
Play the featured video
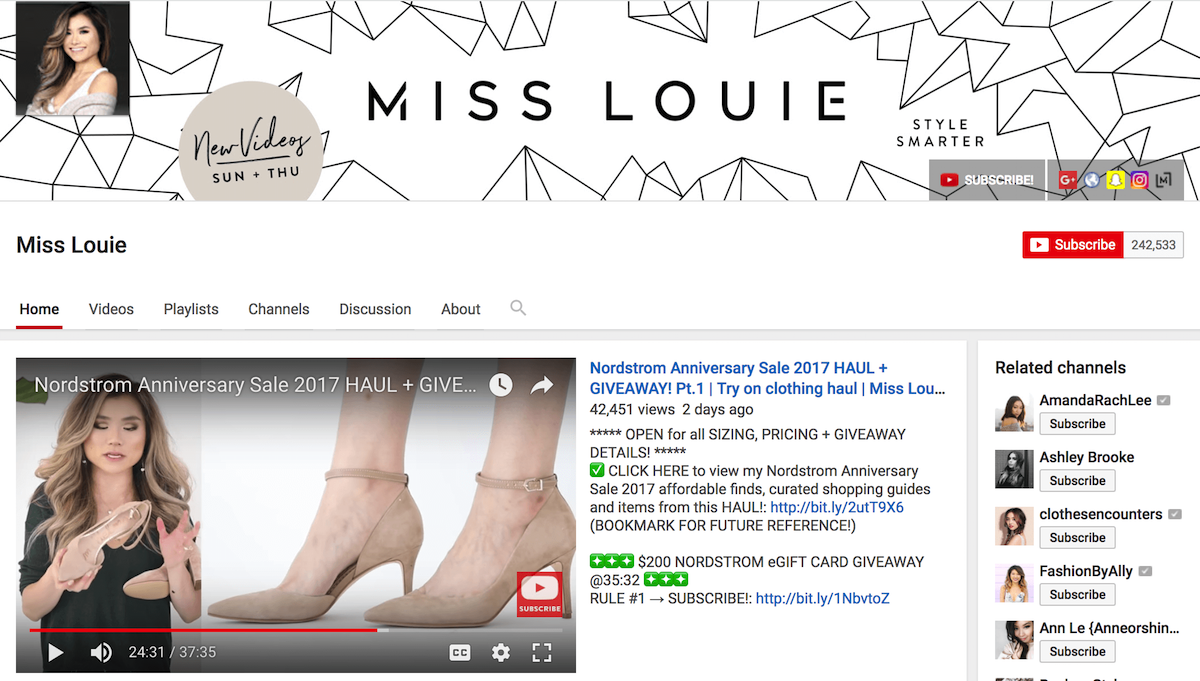(56, 653)
